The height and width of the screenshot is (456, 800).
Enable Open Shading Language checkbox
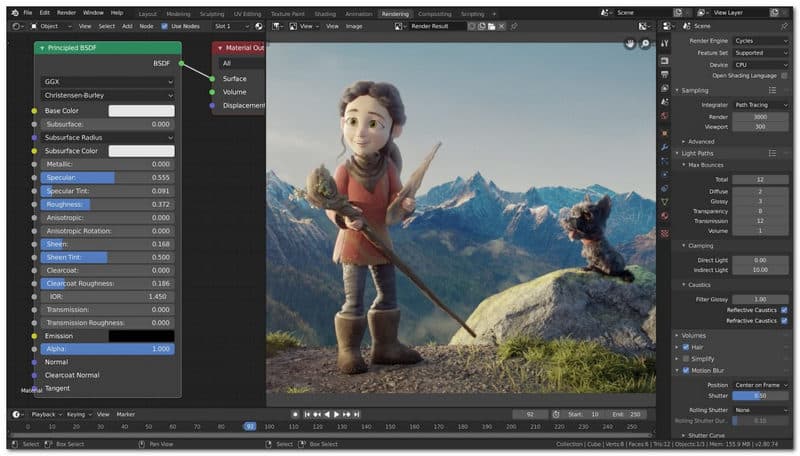[x=783, y=75]
